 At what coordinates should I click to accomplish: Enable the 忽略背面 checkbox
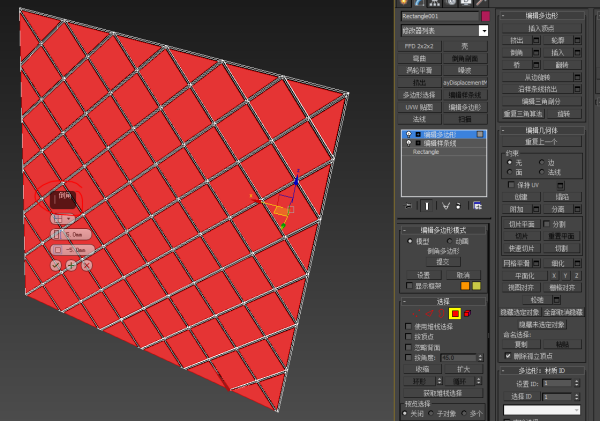[408, 347]
